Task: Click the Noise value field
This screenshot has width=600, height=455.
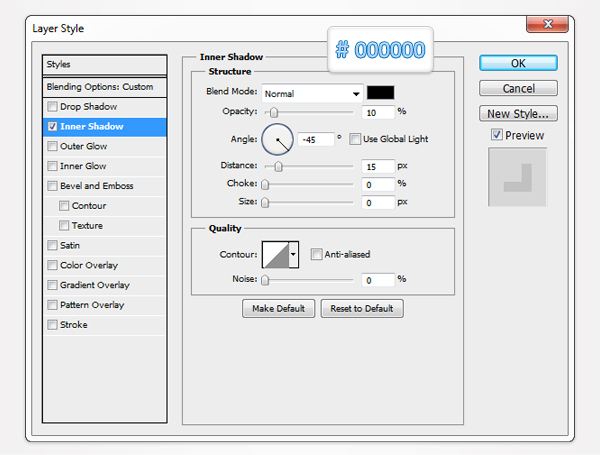Action: pos(378,280)
